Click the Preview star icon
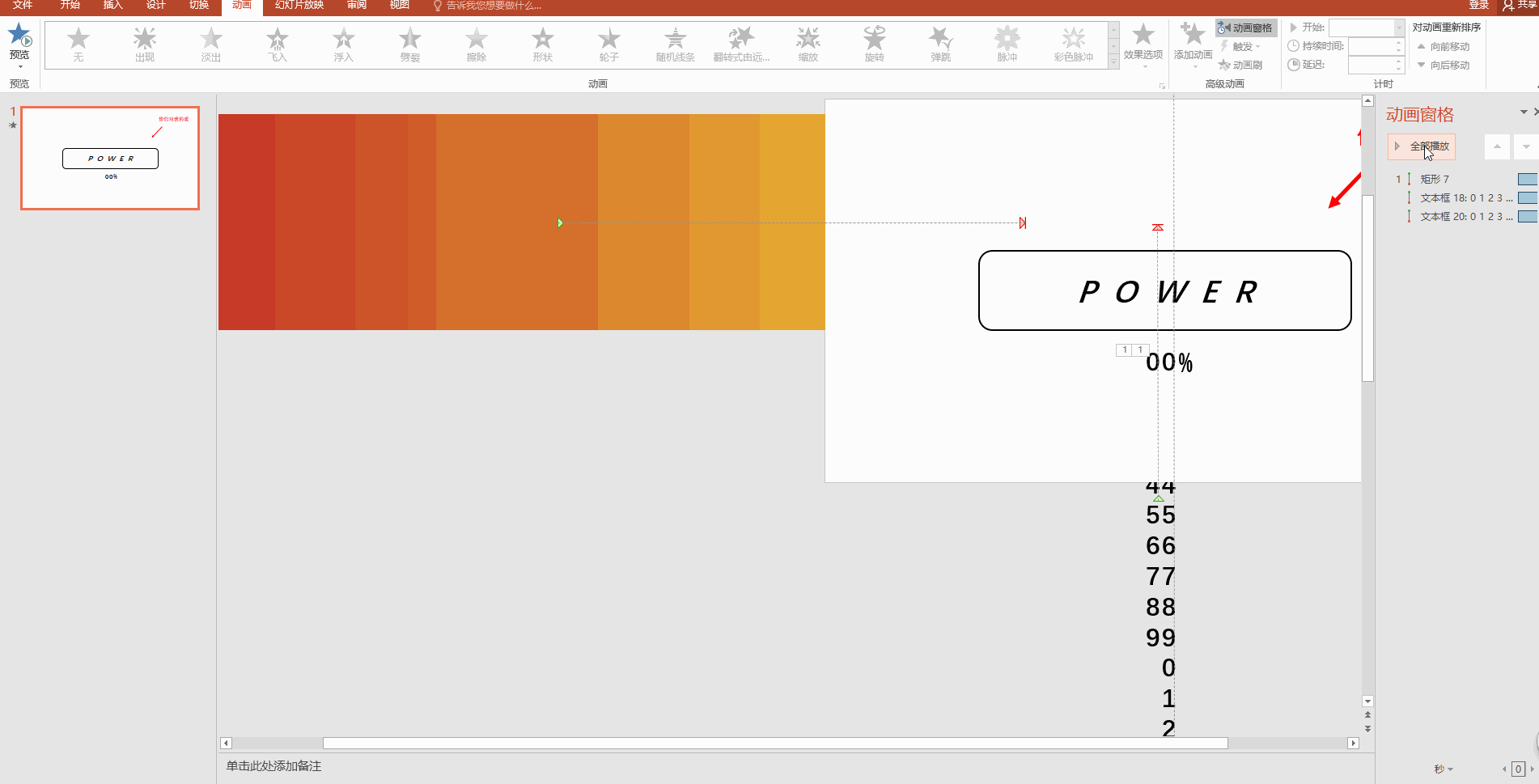This screenshot has height=784, width=1539. point(19,35)
